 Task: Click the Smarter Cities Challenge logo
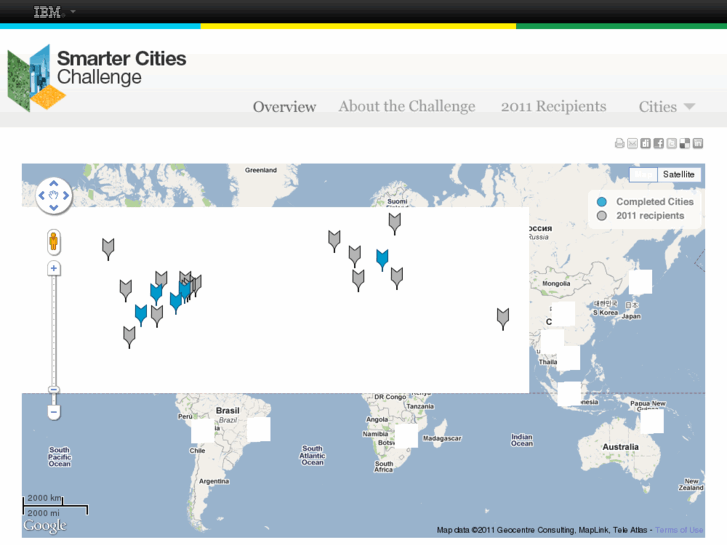point(96,77)
